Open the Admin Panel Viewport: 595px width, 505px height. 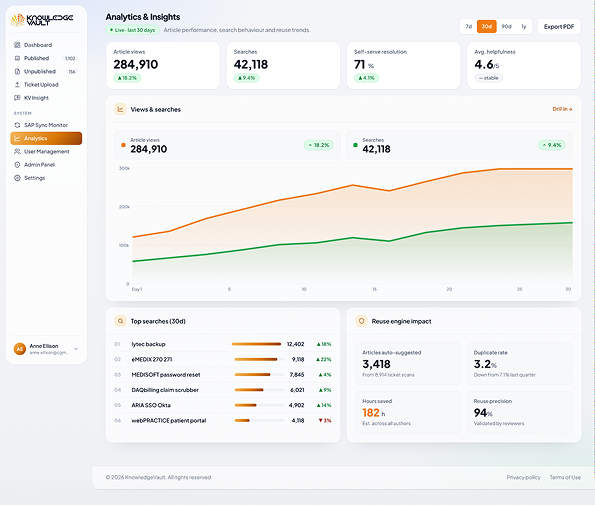pyautogui.click(x=46, y=165)
